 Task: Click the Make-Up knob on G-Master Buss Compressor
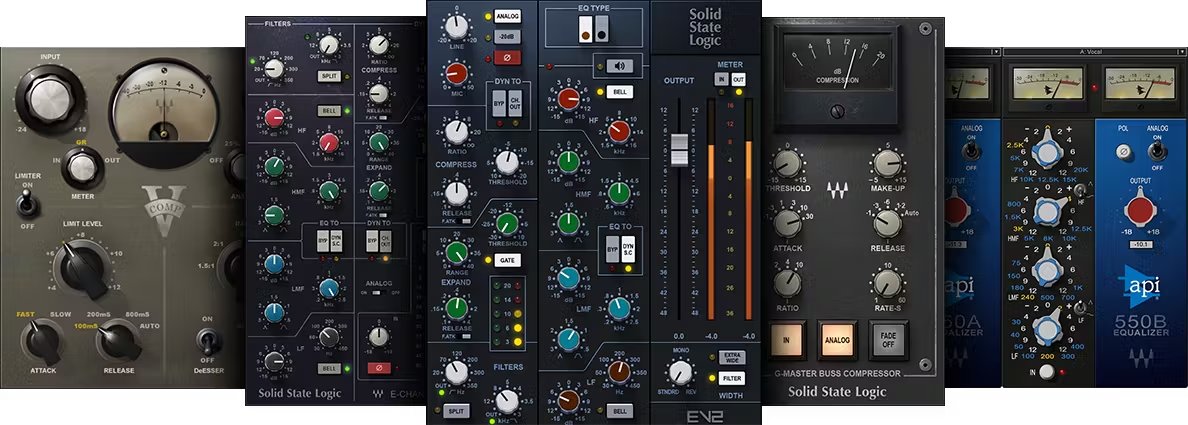[886, 165]
